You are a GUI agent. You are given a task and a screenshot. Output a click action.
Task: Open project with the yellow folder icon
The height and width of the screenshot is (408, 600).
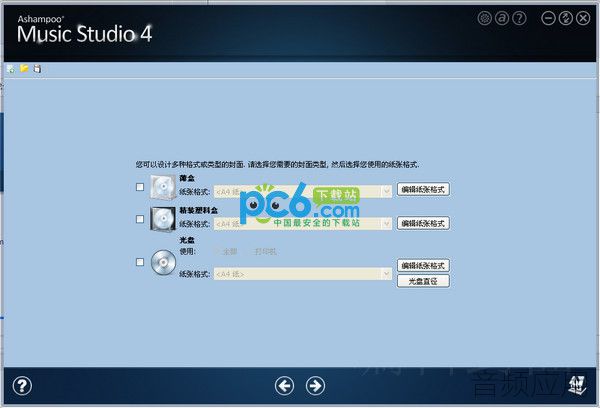click(24, 69)
